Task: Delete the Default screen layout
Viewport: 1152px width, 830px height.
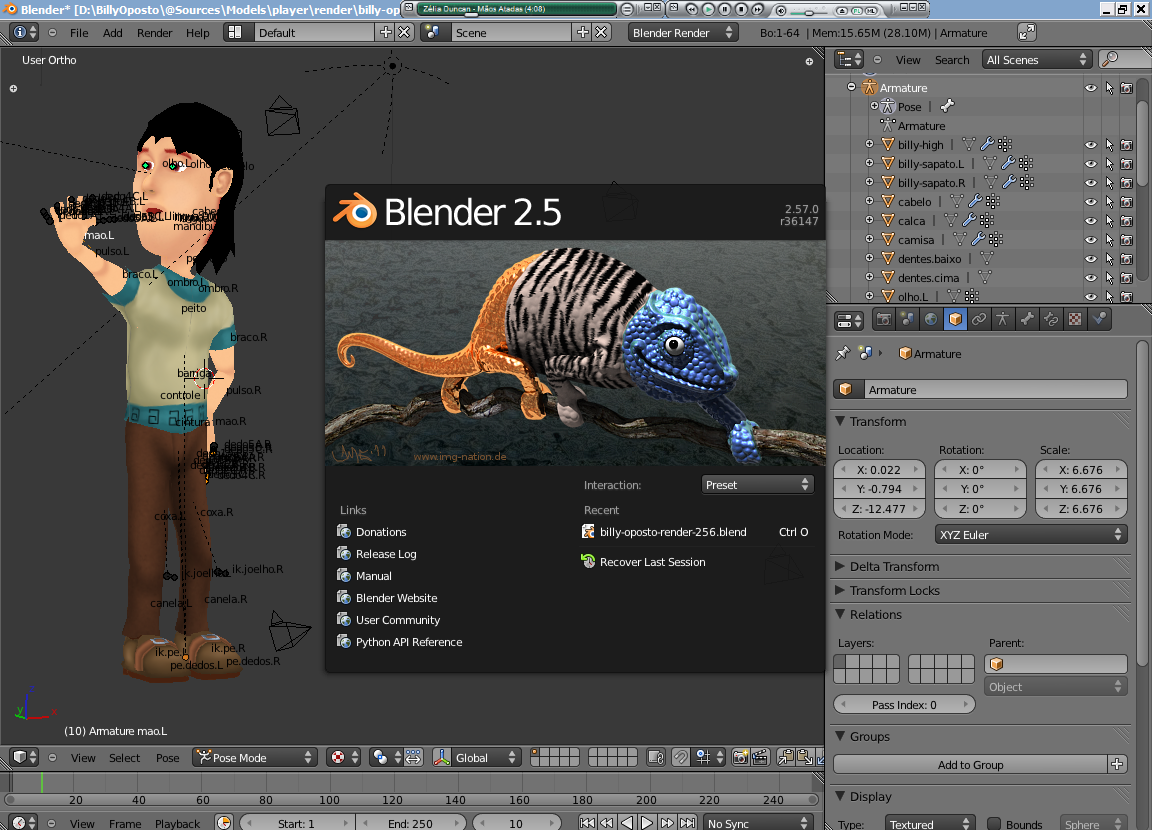Action: tap(405, 32)
